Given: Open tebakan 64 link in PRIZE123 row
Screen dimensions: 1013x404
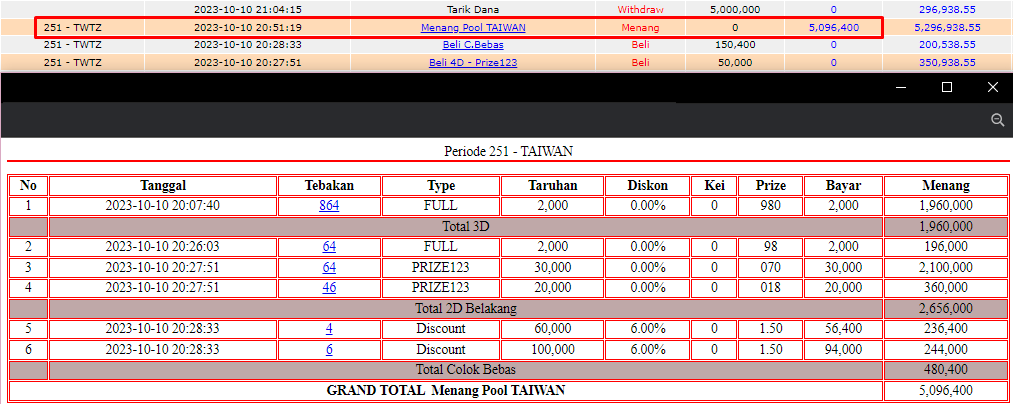Looking at the screenshot, I should 329,268.
